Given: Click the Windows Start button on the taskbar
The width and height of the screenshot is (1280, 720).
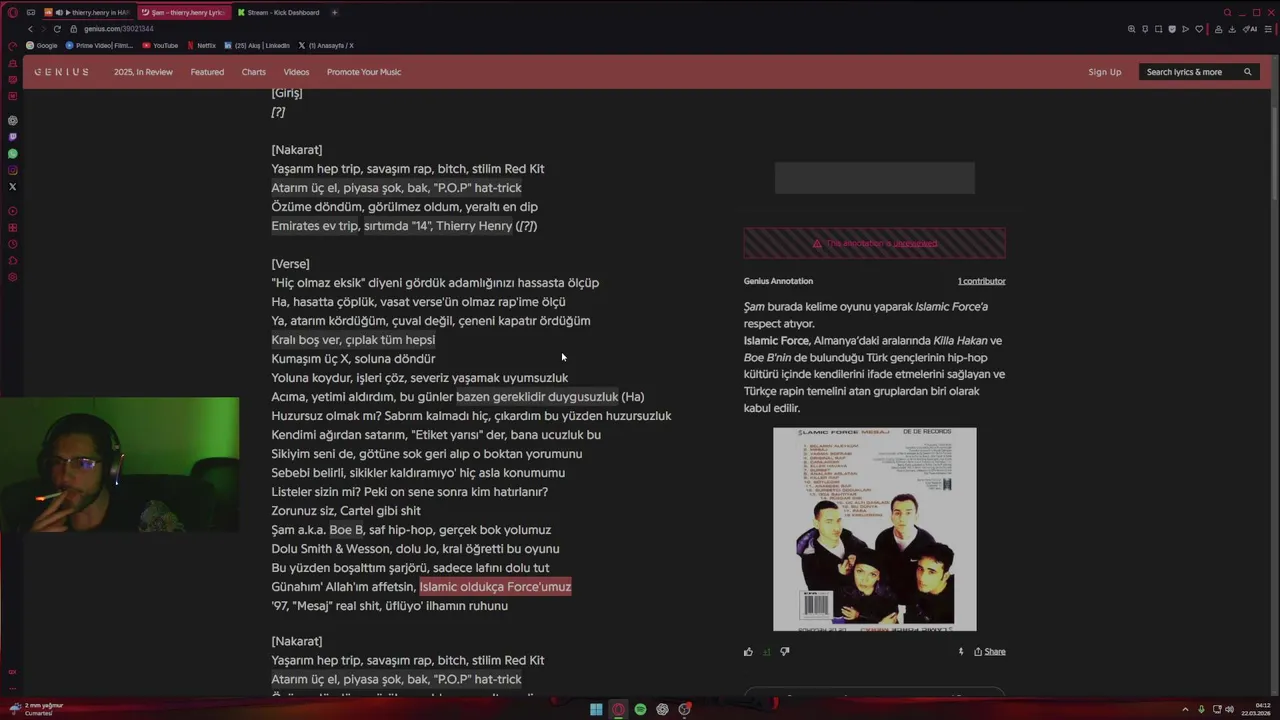Looking at the screenshot, I should pos(596,709).
